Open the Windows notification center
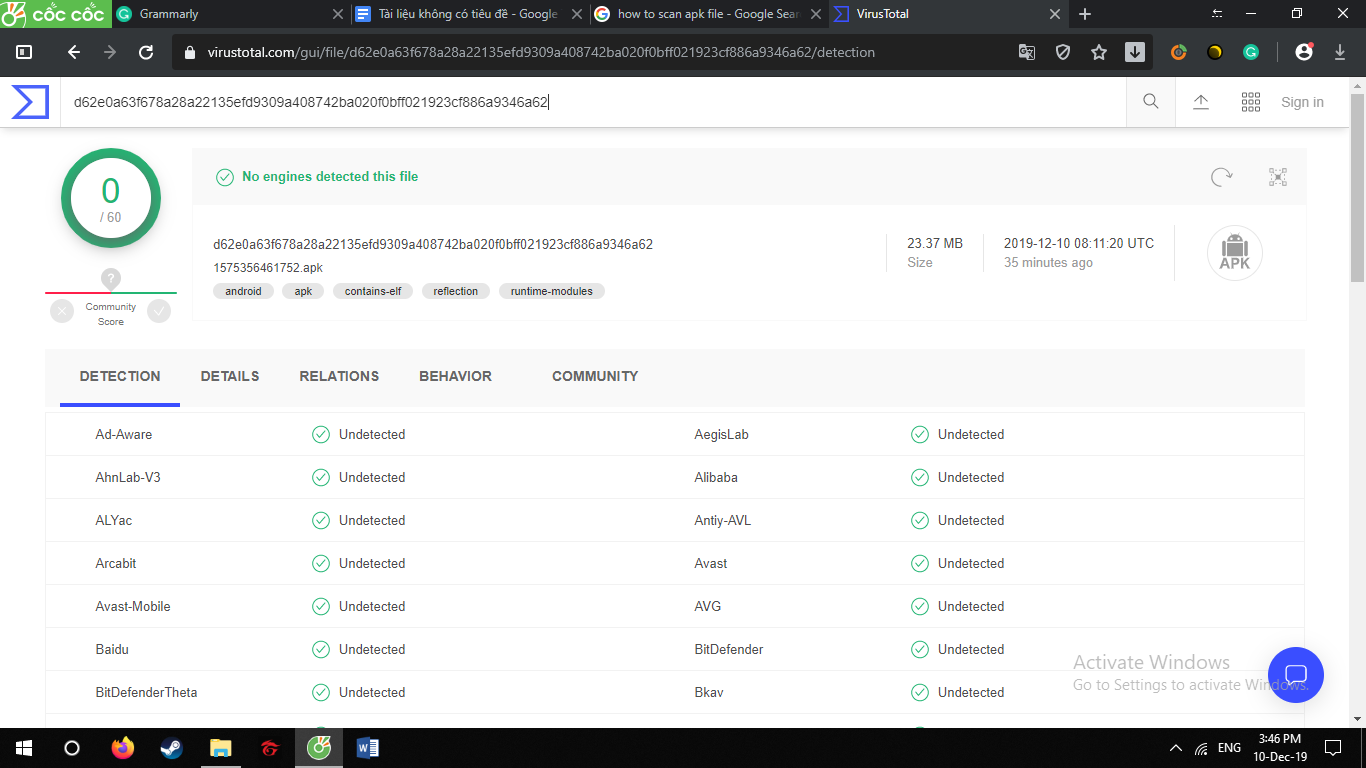1366x768 pixels. [1333, 748]
